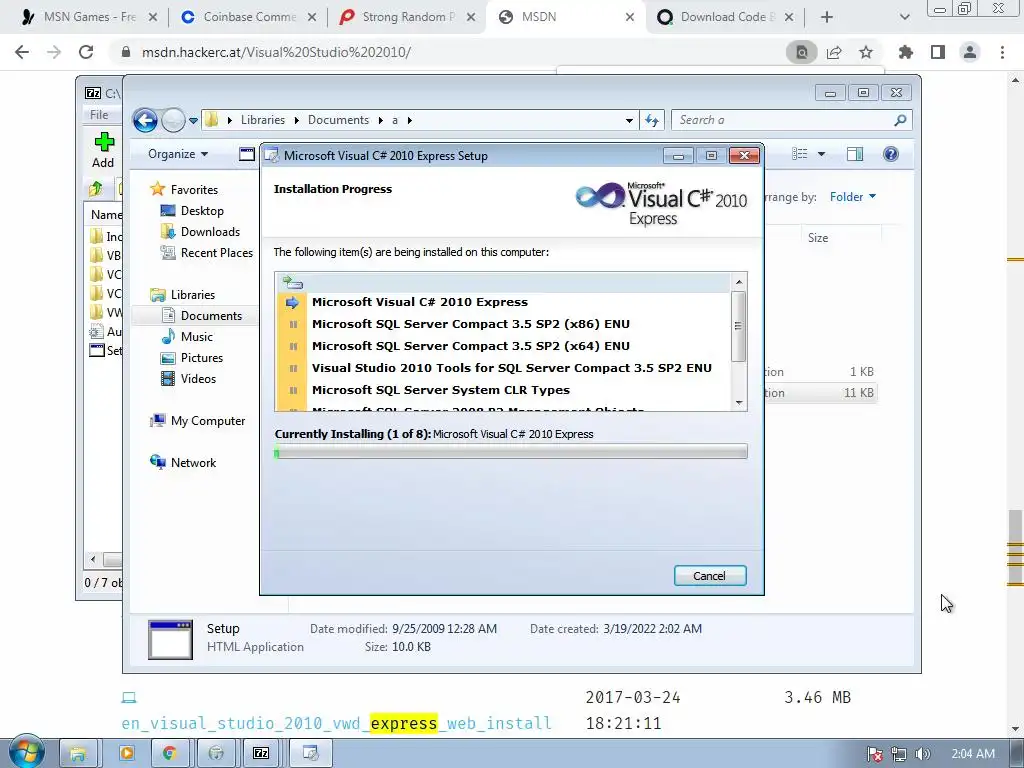The height and width of the screenshot is (768, 1024).
Task: Open Favorites in navigation pane
Action: (194, 189)
